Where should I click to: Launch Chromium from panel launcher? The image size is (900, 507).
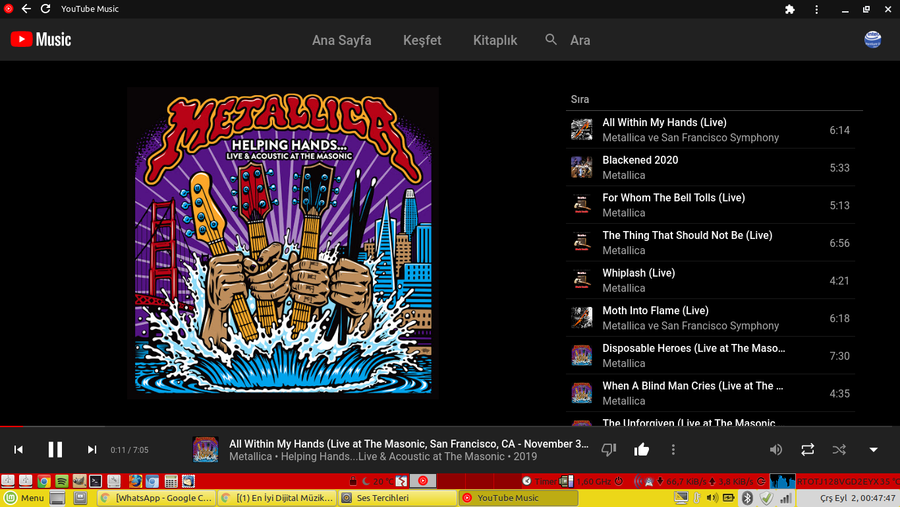[x=152, y=481]
